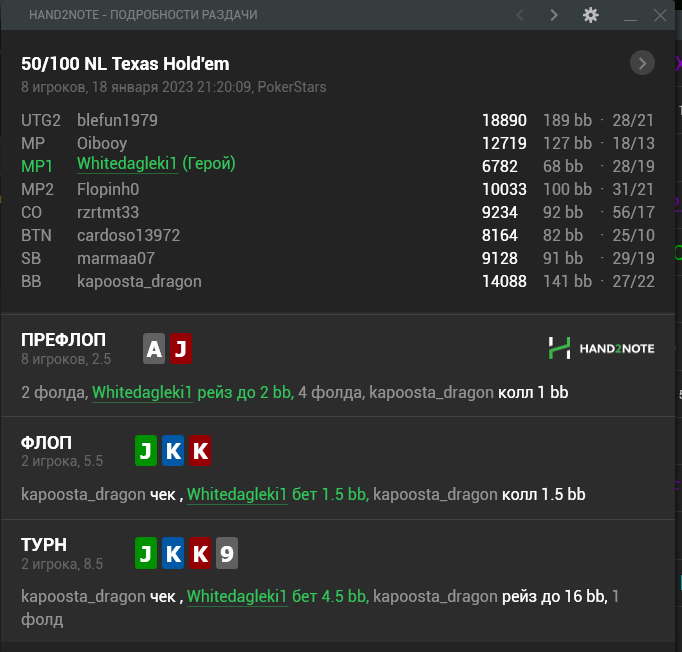Click stack value 12719 for Oibooy
The height and width of the screenshot is (652, 682).
tap(504, 144)
